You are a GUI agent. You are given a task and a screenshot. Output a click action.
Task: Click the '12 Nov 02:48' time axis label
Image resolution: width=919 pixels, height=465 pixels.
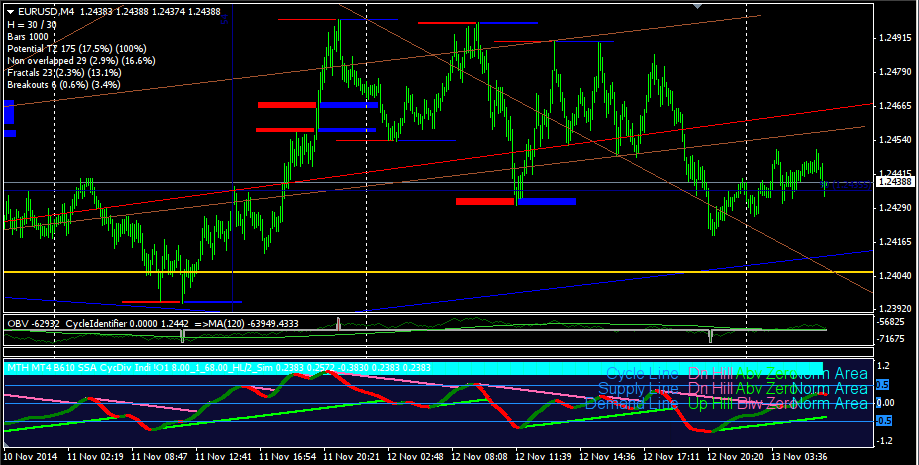(415, 456)
